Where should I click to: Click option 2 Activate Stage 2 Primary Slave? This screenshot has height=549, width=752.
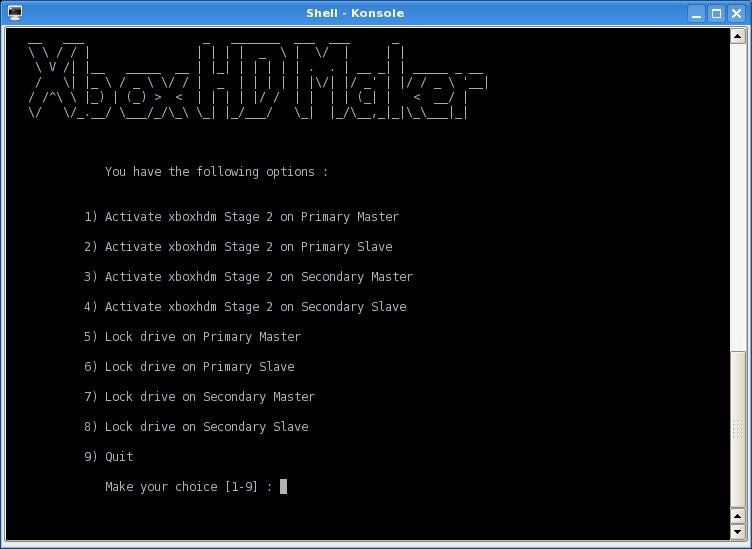pos(238,247)
